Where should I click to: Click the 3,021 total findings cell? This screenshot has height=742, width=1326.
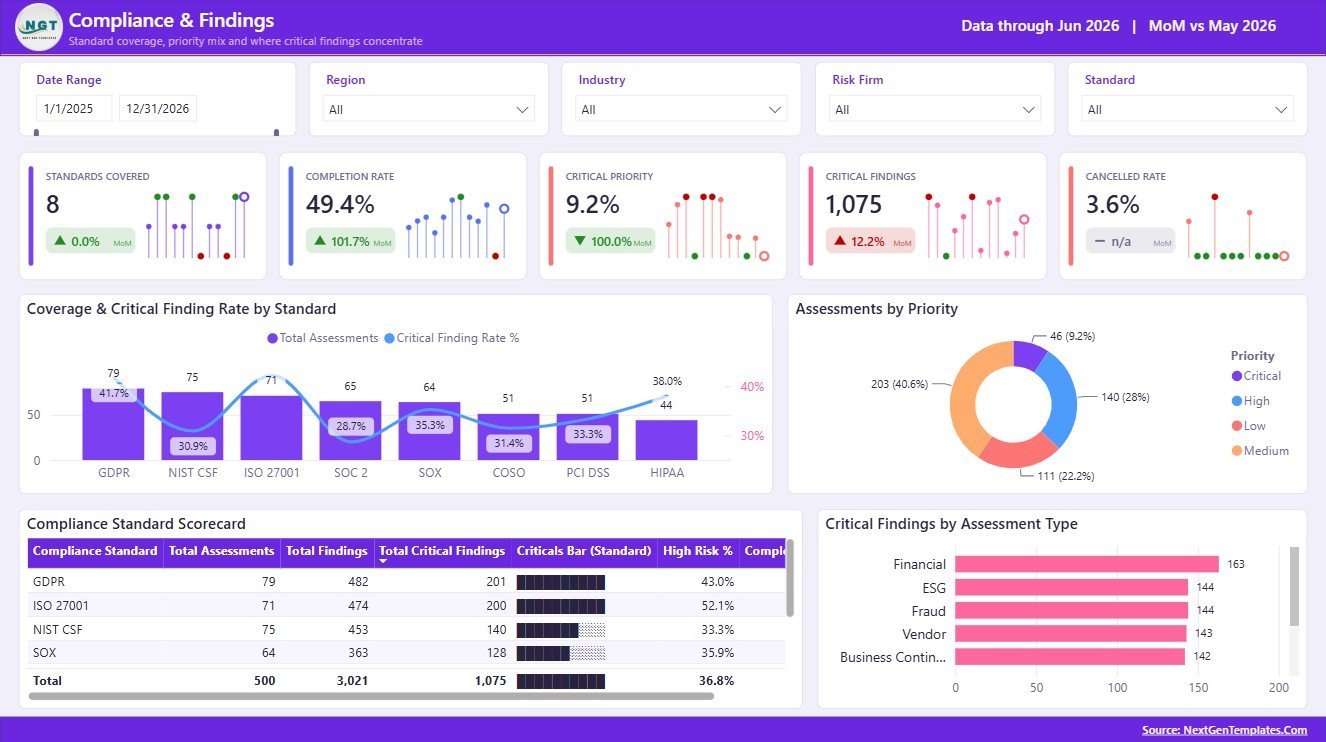(350, 681)
